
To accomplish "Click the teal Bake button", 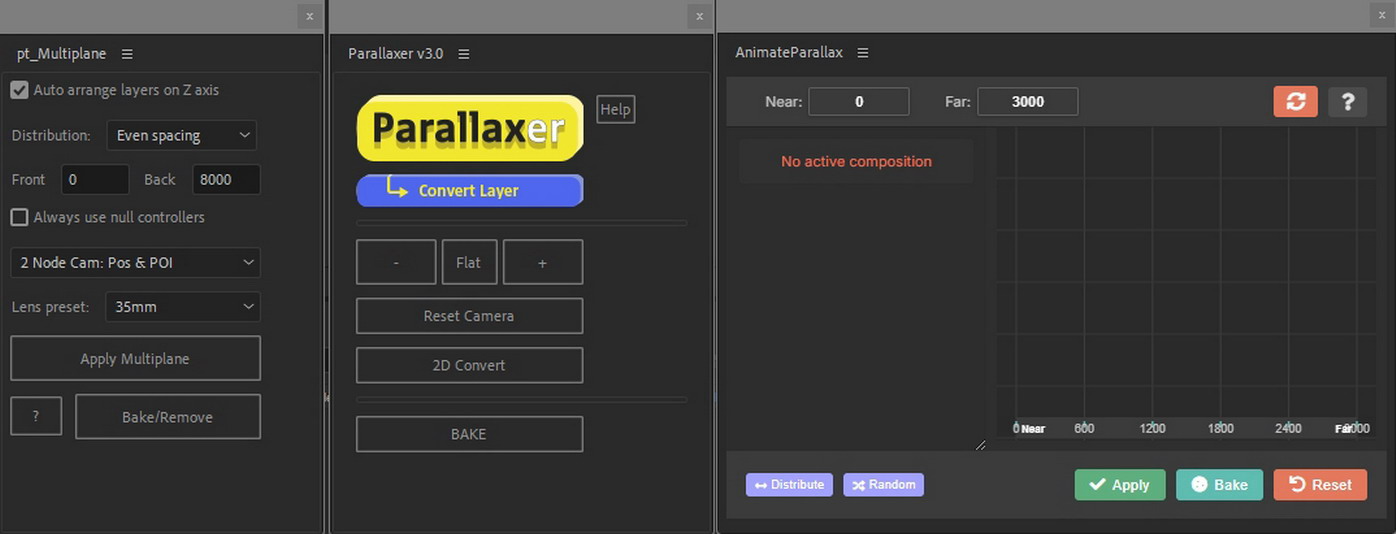I will 1219,485.
